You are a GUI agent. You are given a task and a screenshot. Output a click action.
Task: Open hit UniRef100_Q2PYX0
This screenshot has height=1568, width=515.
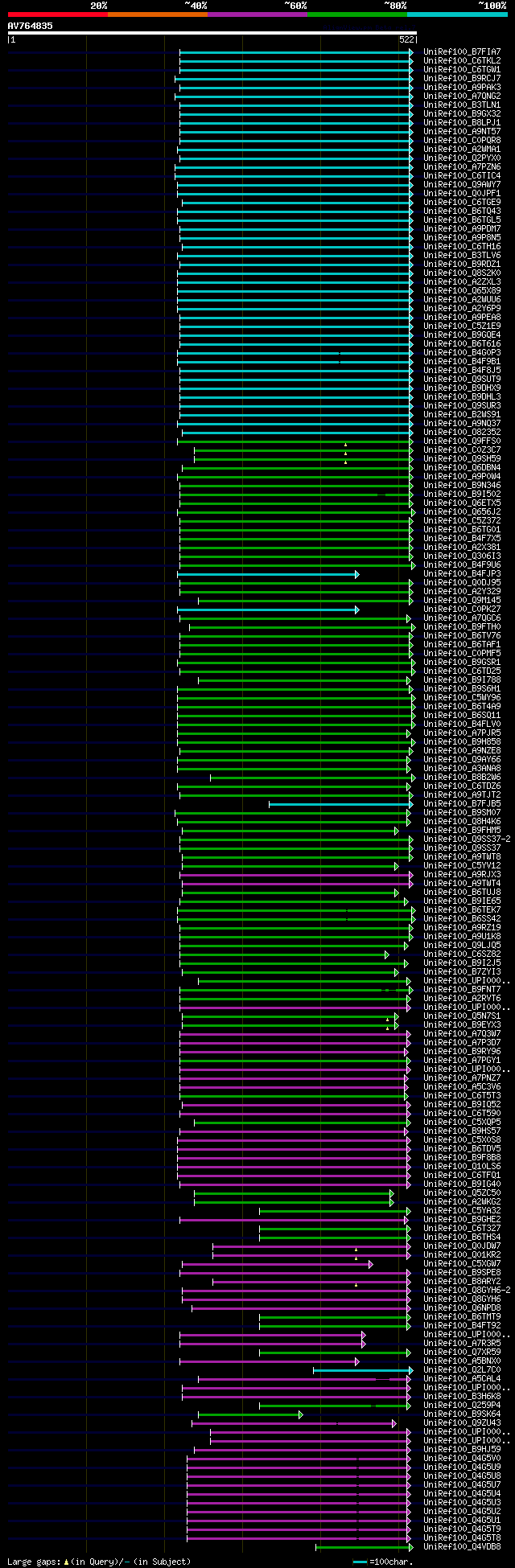462,158
